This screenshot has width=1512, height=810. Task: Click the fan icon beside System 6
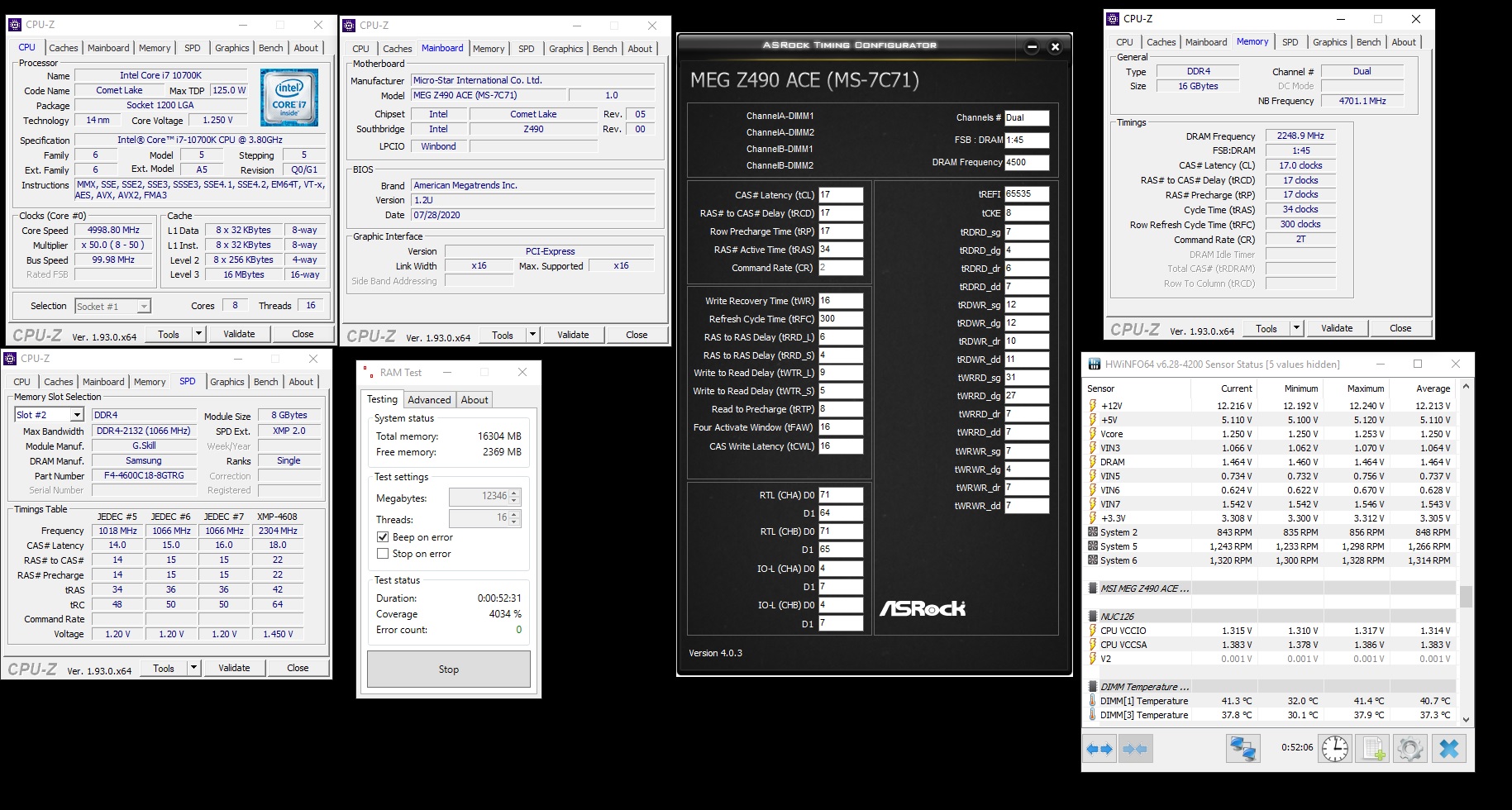pos(1093,560)
